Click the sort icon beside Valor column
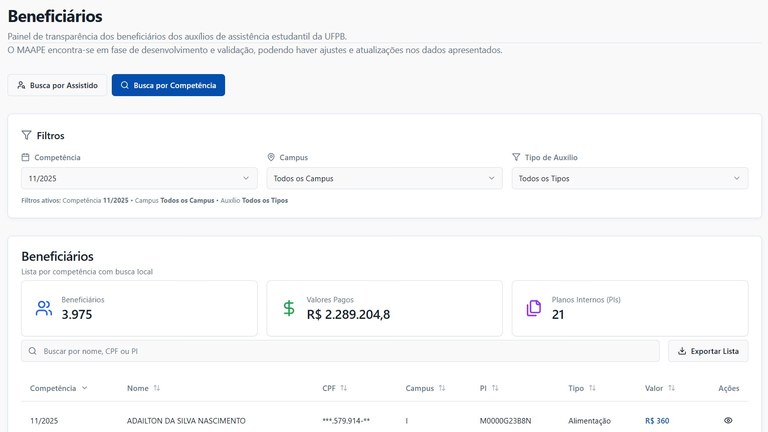The height and width of the screenshot is (432, 768). (672, 388)
